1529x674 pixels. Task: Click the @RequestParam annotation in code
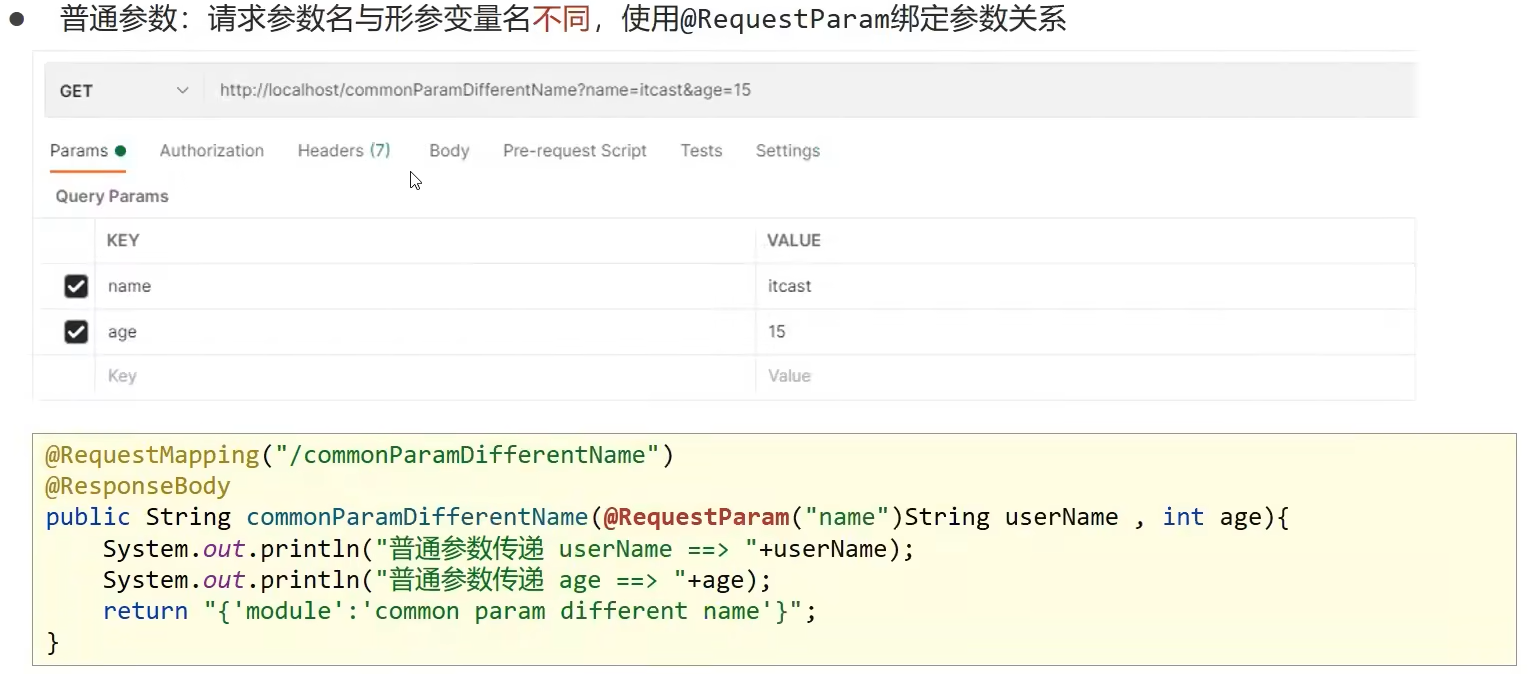696,517
